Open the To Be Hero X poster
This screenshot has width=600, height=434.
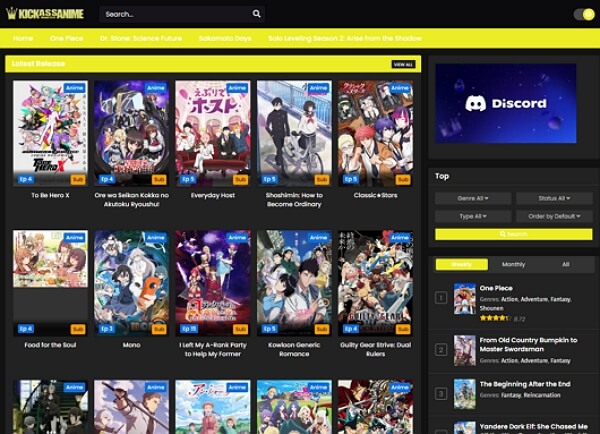(x=50, y=133)
